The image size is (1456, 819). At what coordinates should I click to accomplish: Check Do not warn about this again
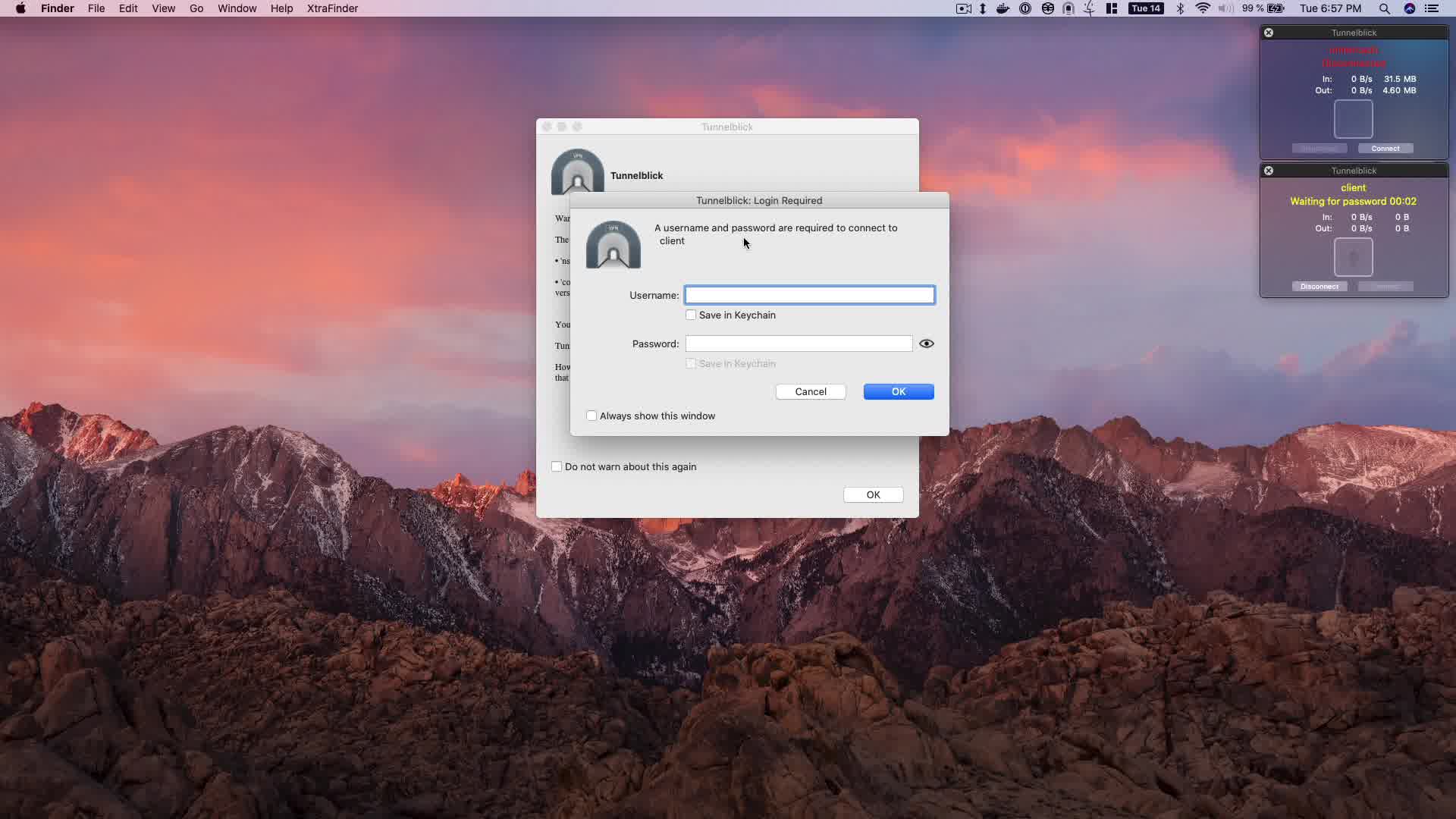pyautogui.click(x=557, y=466)
